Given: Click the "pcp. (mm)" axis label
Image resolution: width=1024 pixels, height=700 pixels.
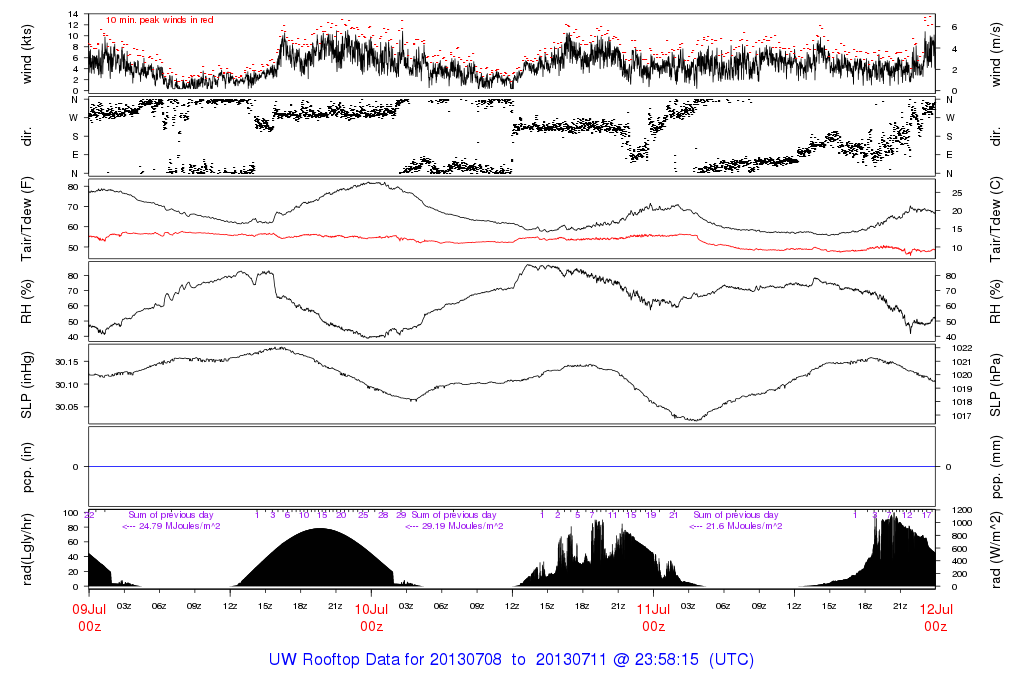Looking at the screenshot, I should click(995, 468).
